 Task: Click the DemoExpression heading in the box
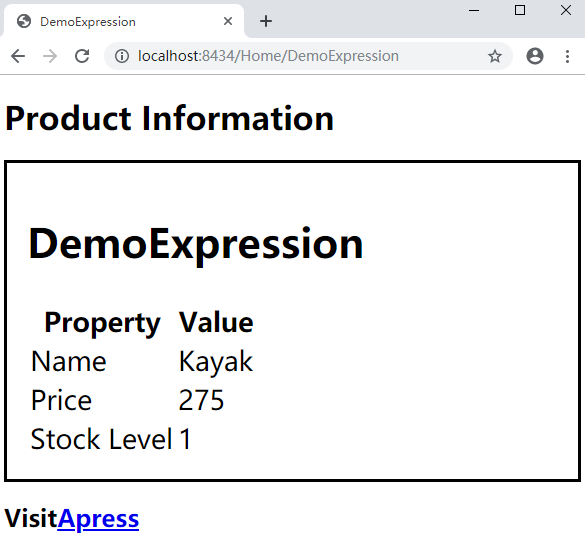[196, 244]
